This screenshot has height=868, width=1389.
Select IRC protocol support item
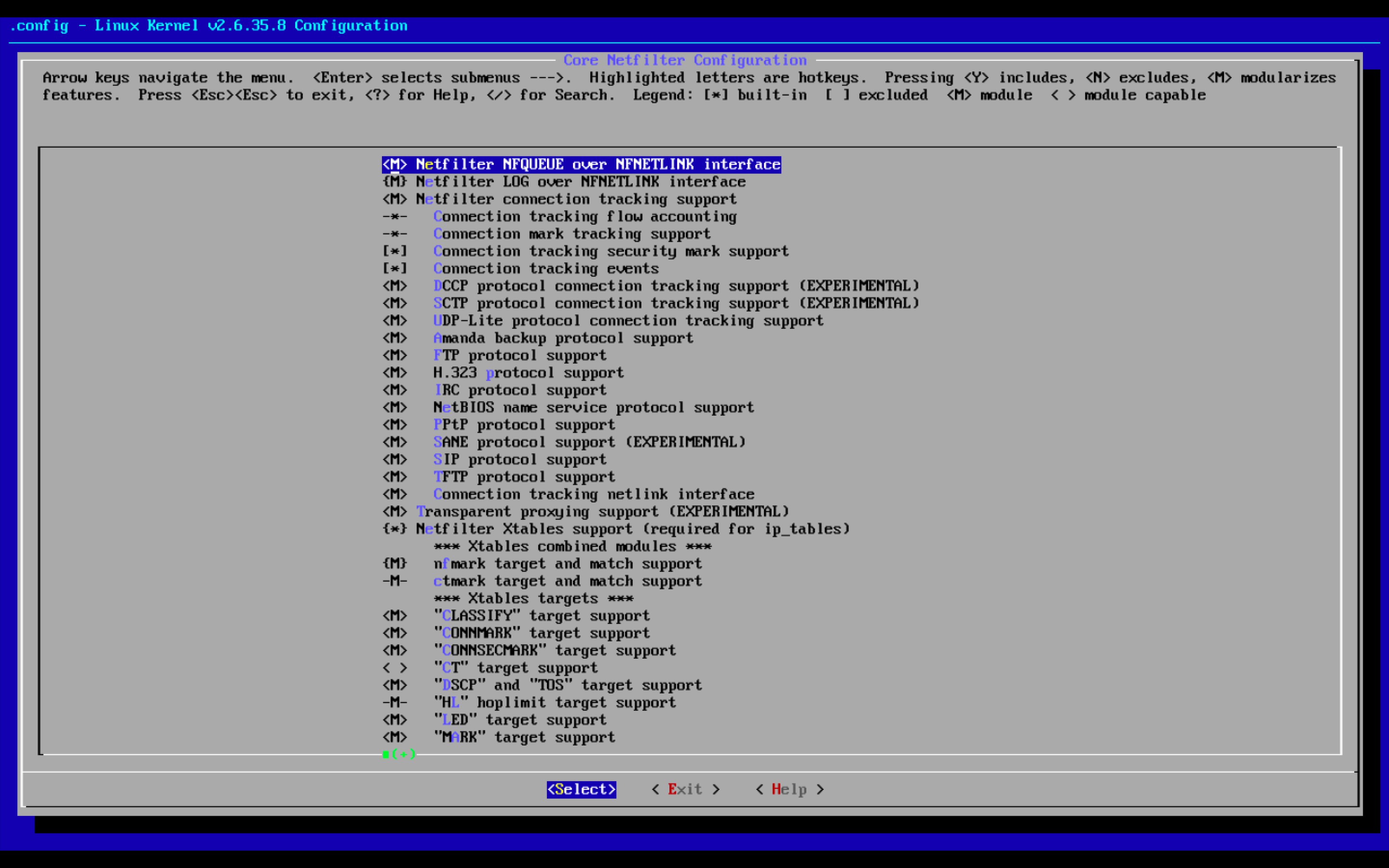[x=519, y=391]
